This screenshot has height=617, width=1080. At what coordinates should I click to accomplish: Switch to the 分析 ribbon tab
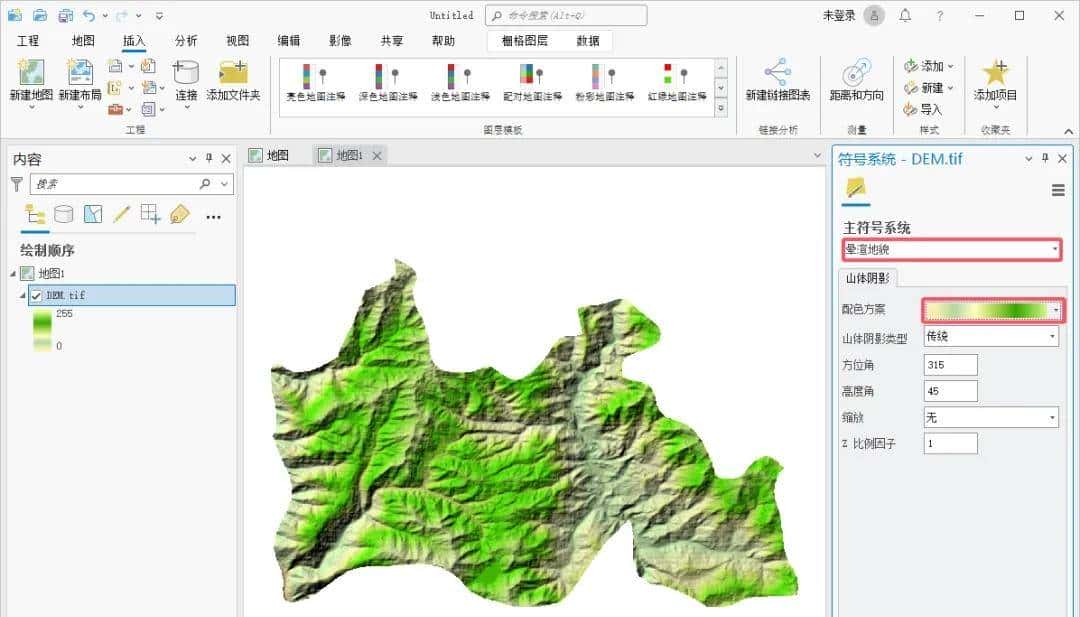(x=184, y=40)
